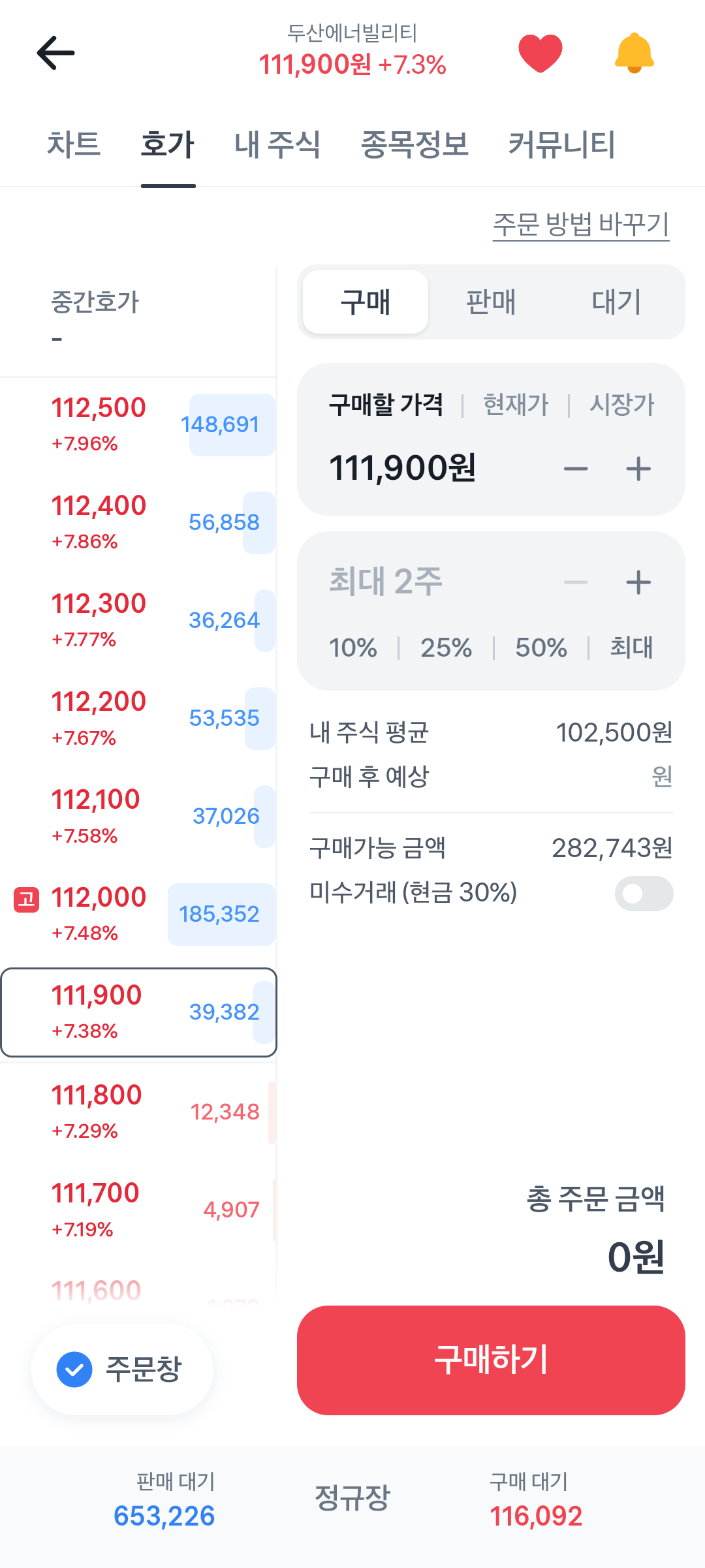
Task: Increase share quantity with plus
Action: coord(638,582)
